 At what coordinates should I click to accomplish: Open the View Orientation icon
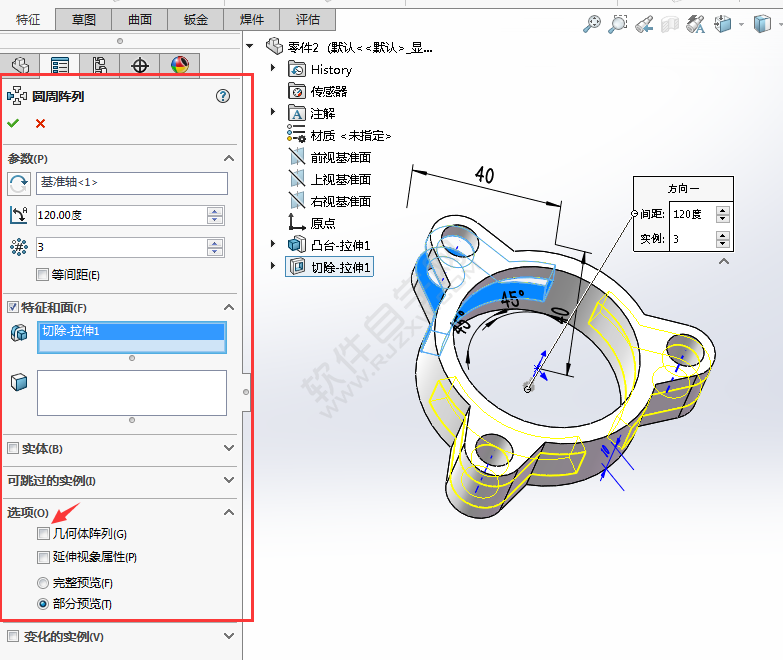pos(723,23)
